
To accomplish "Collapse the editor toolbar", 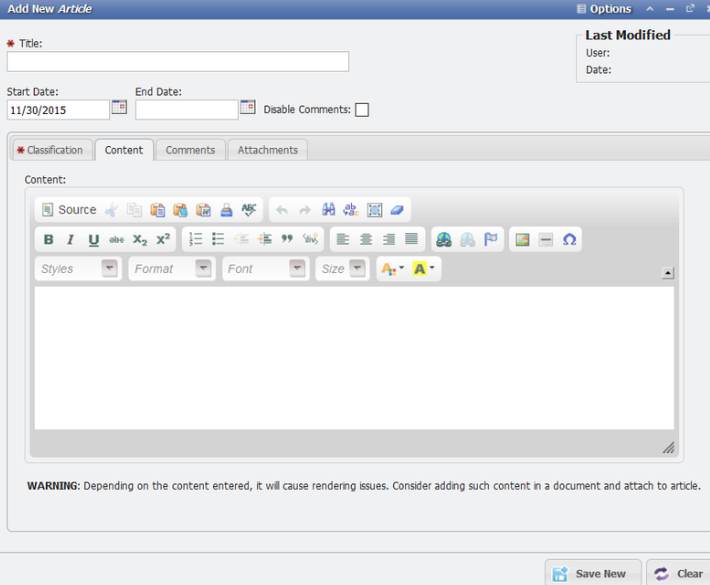I will (x=667, y=273).
